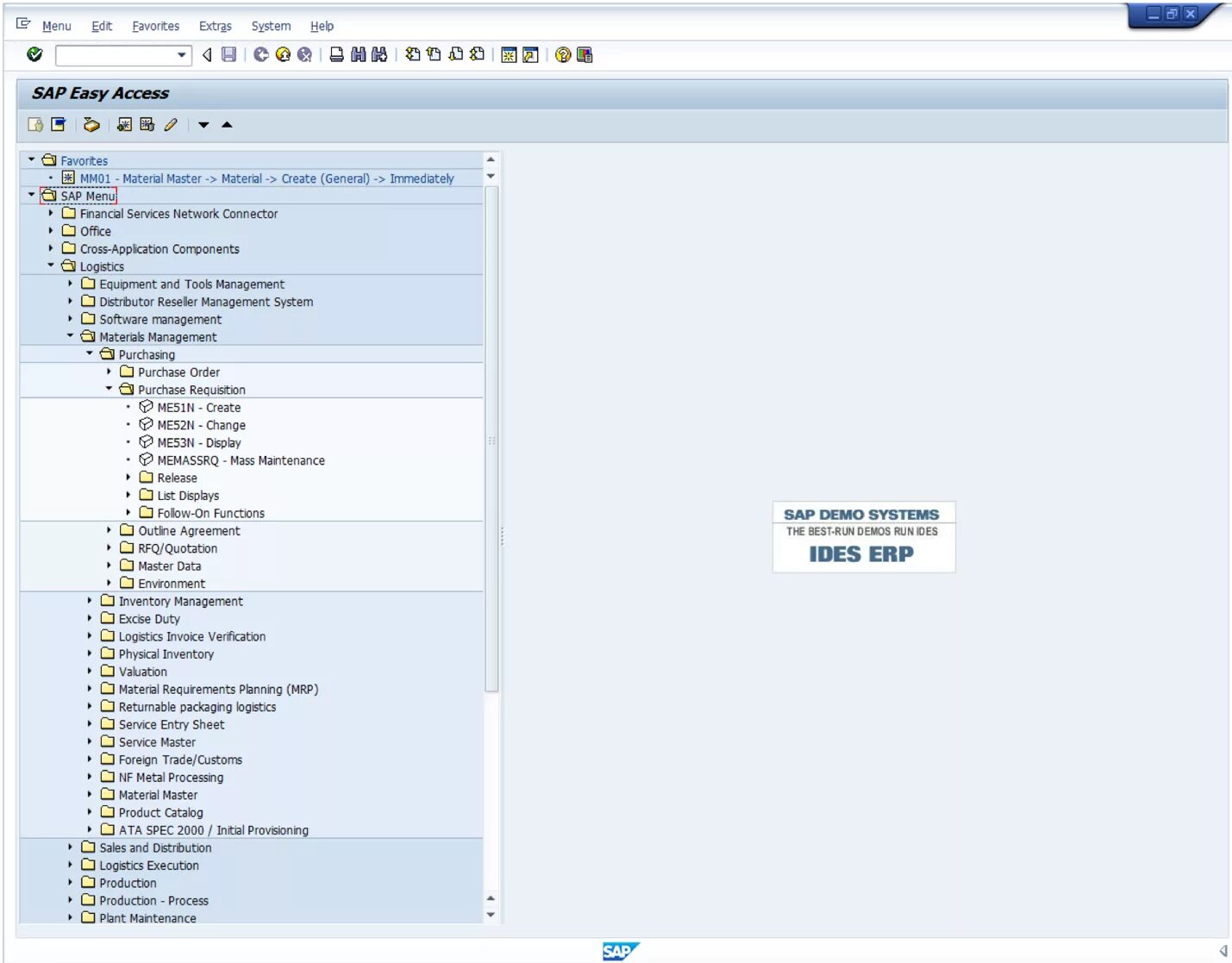This screenshot has width=1232, height=963.
Task: Click the yellow Help question mark icon
Action: (x=563, y=55)
